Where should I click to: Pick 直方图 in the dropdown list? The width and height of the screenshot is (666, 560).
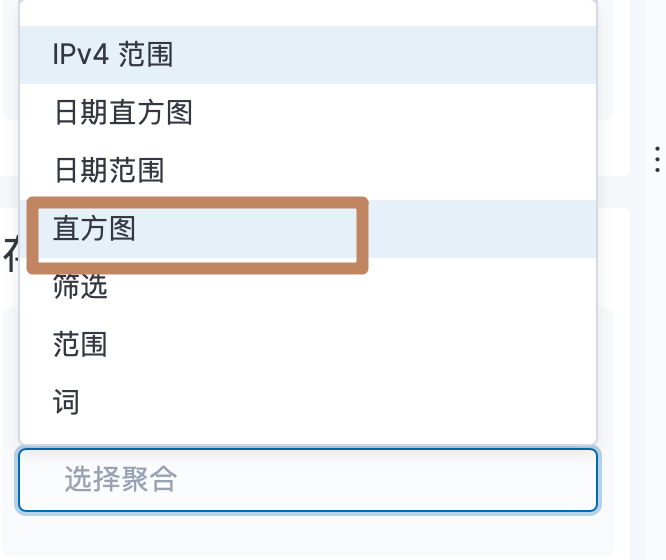[308, 229]
